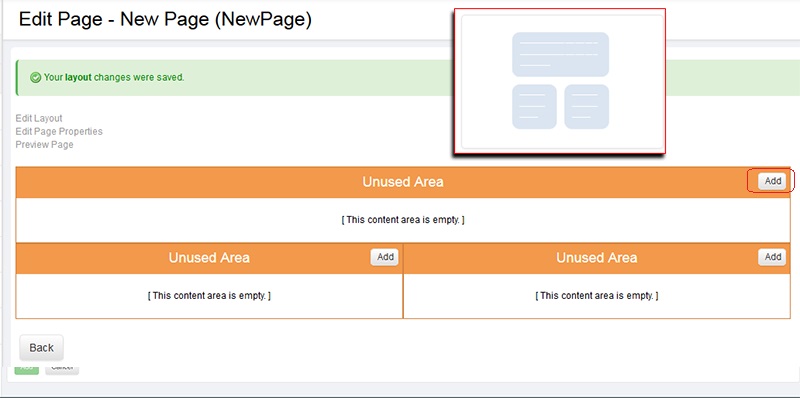Go back using the Back button

point(41,348)
